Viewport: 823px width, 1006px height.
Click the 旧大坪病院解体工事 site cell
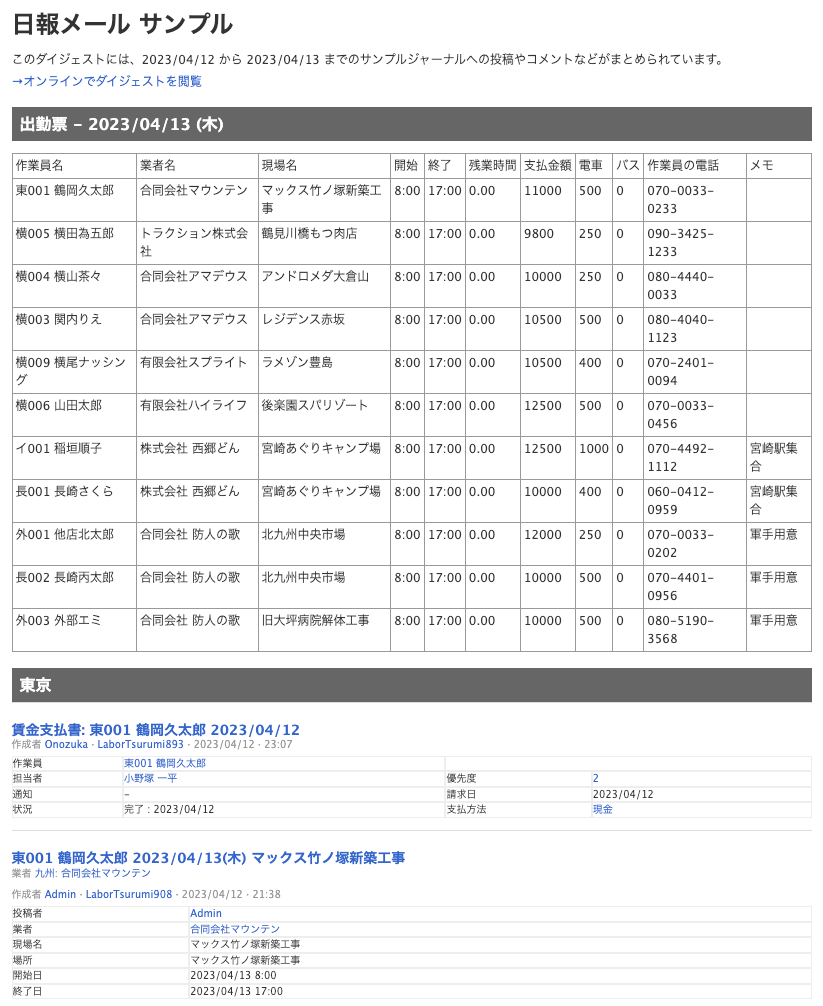pos(315,621)
